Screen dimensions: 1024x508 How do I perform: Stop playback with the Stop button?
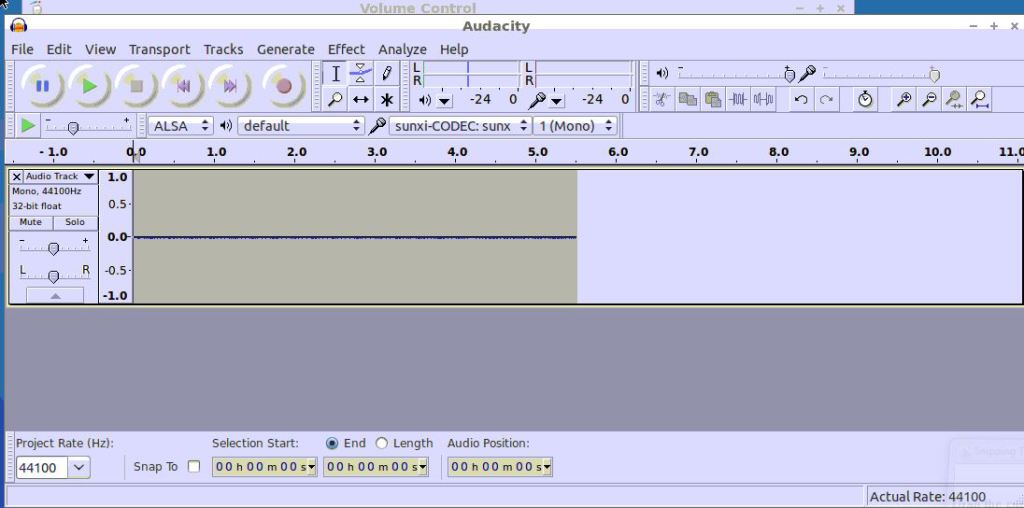click(136, 86)
